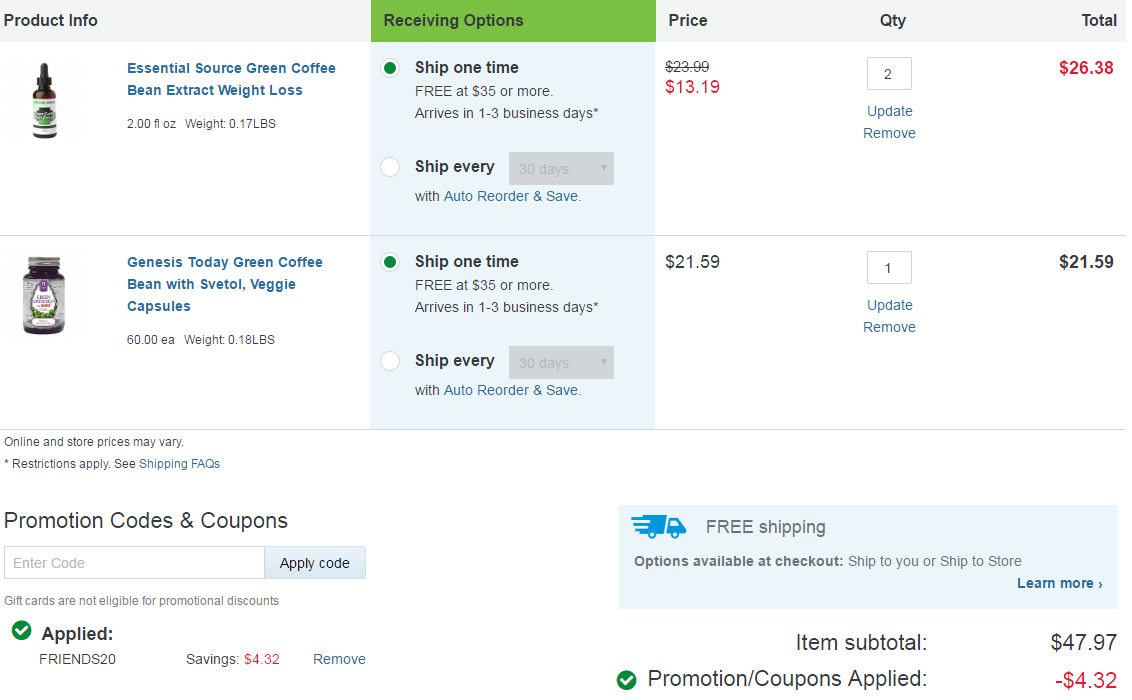Remove Essential Source Green Coffee from cart
The height and width of the screenshot is (700, 1132).
889,134
